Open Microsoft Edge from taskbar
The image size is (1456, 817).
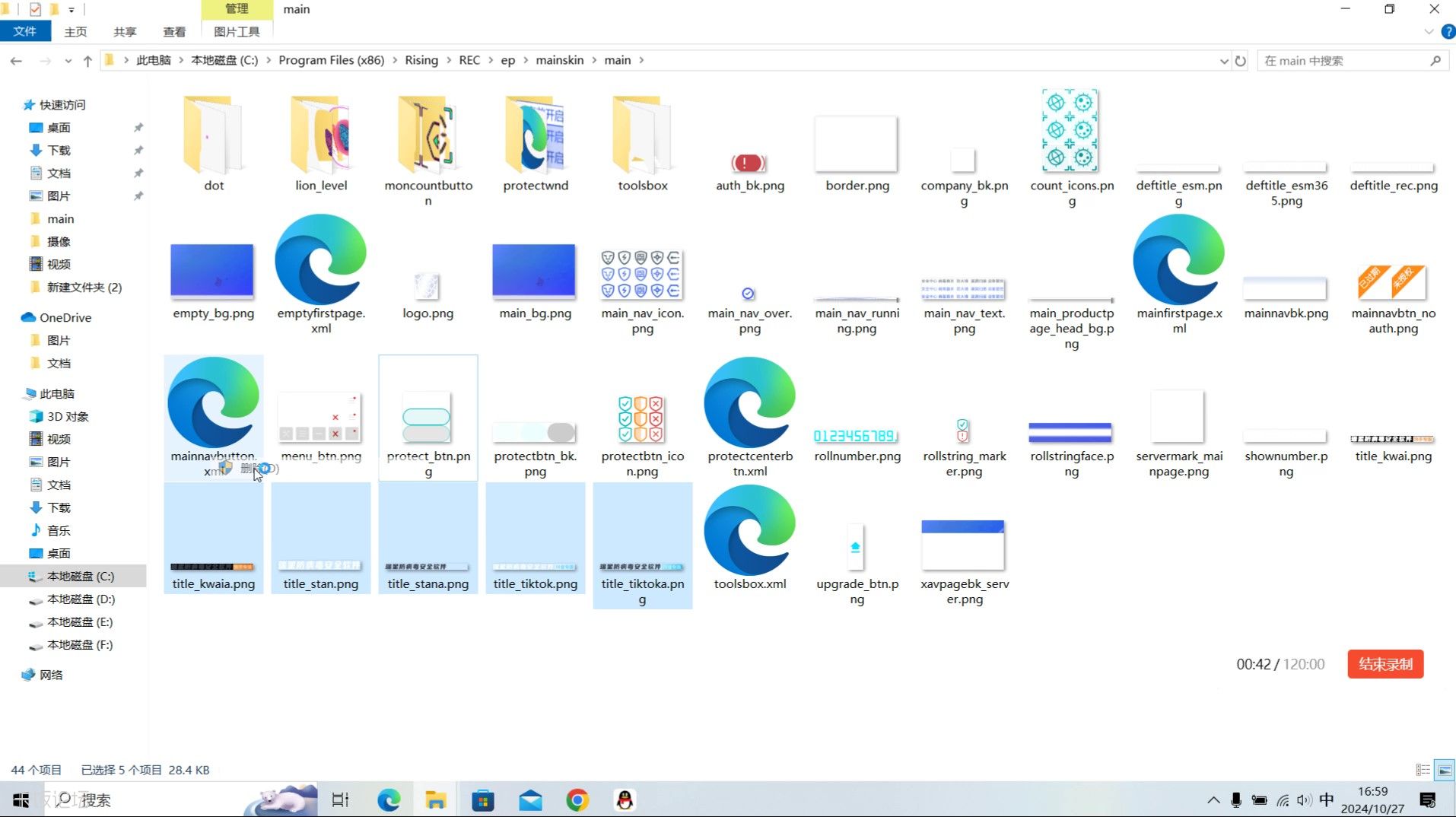tap(389, 800)
